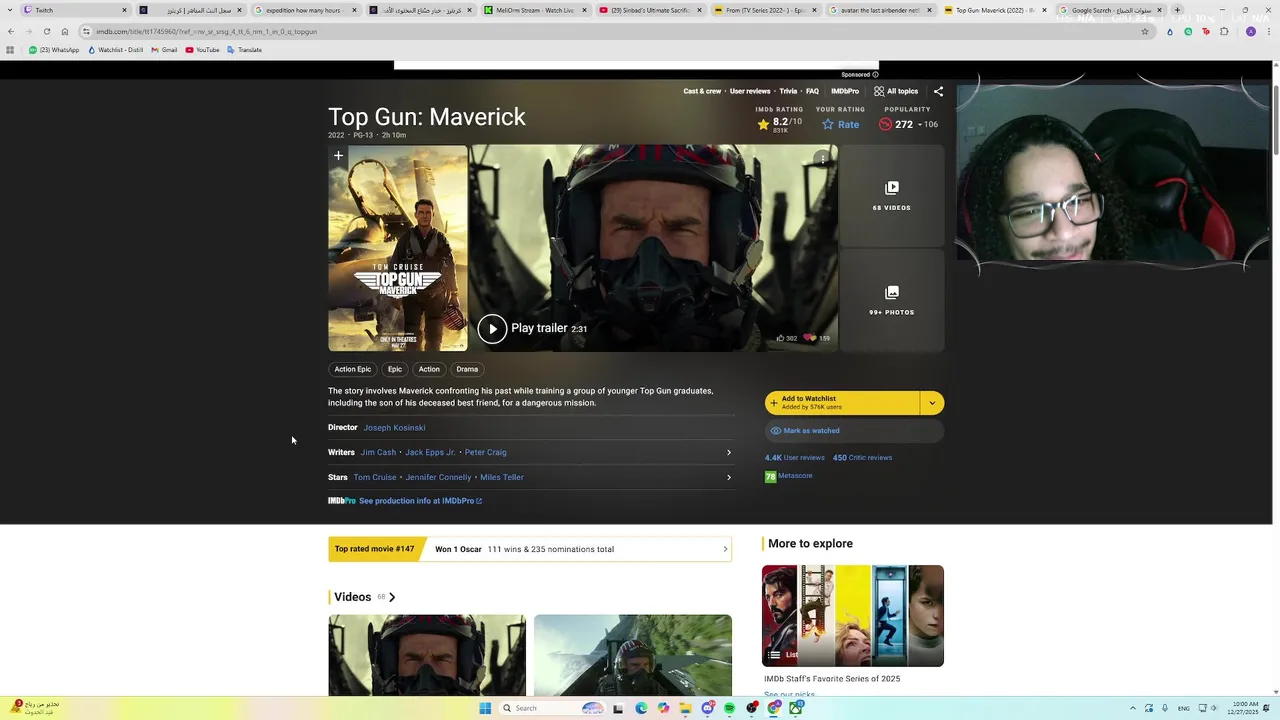Open the Windows Start menu
Screen dimensions: 1280x720
tap(485, 708)
